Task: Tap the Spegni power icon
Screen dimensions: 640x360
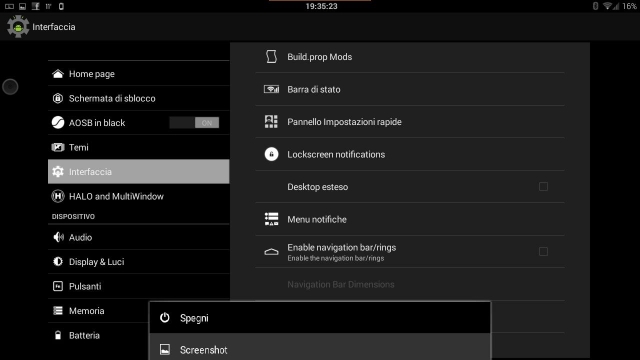Action: pos(165,318)
